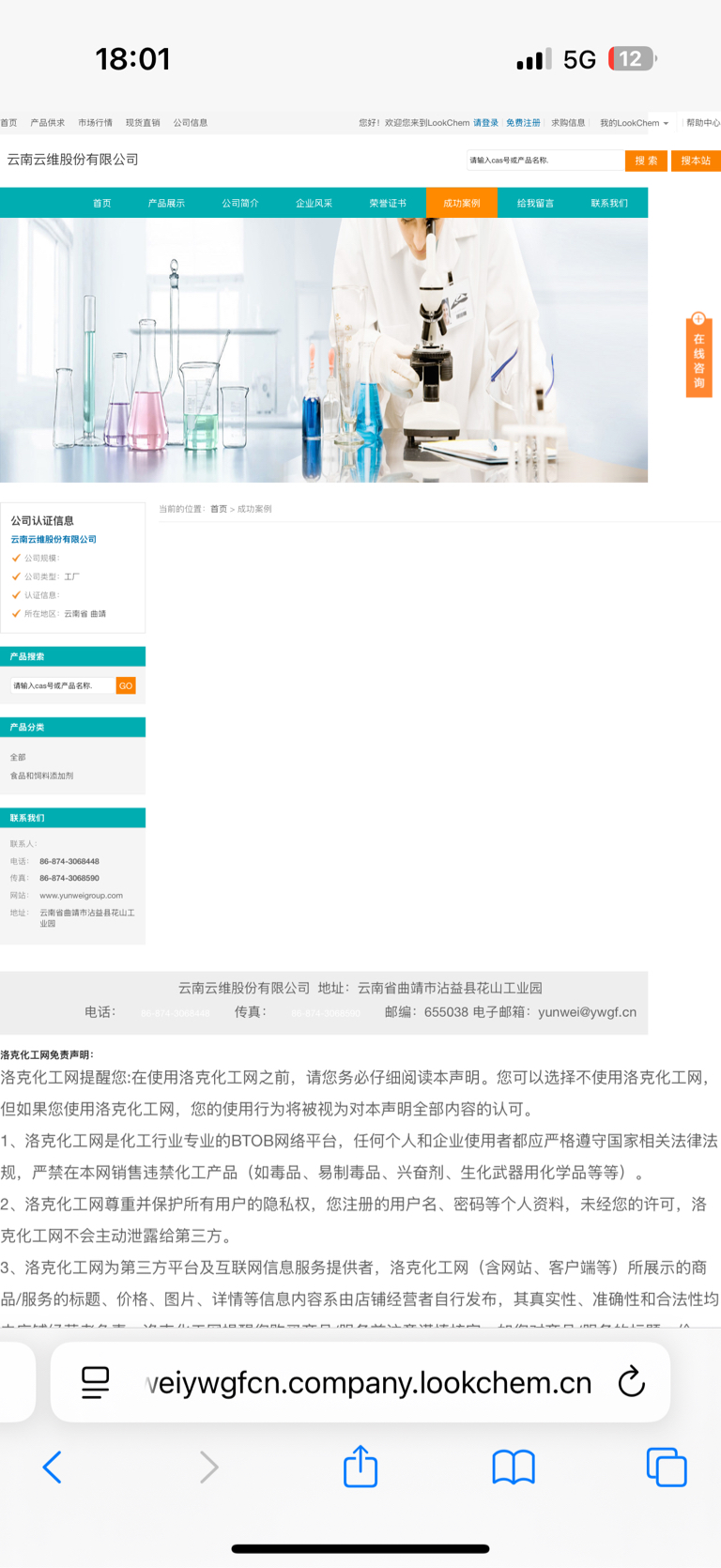This screenshot has height=1568, width=721.
Task: Tap the Safari forward arrow
Action: 208,1467
